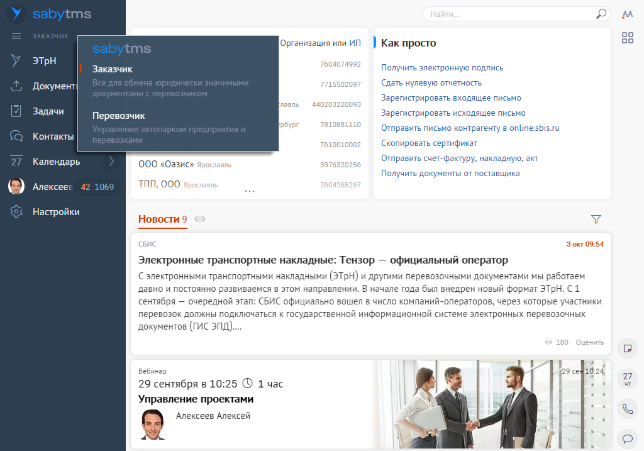Click Сдать нулевую отчетность link

[x=431, y=83]
